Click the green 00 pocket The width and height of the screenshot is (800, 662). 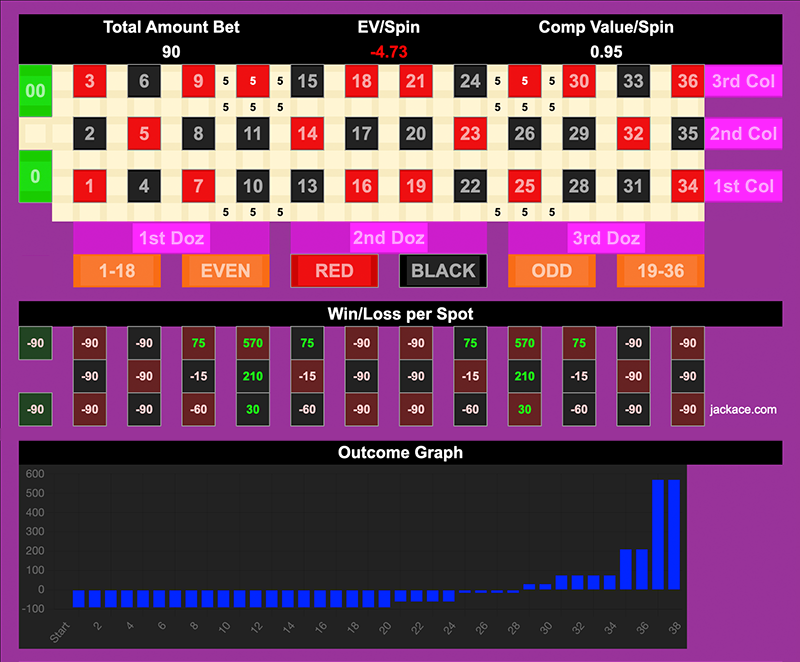(x=35, y=90)
